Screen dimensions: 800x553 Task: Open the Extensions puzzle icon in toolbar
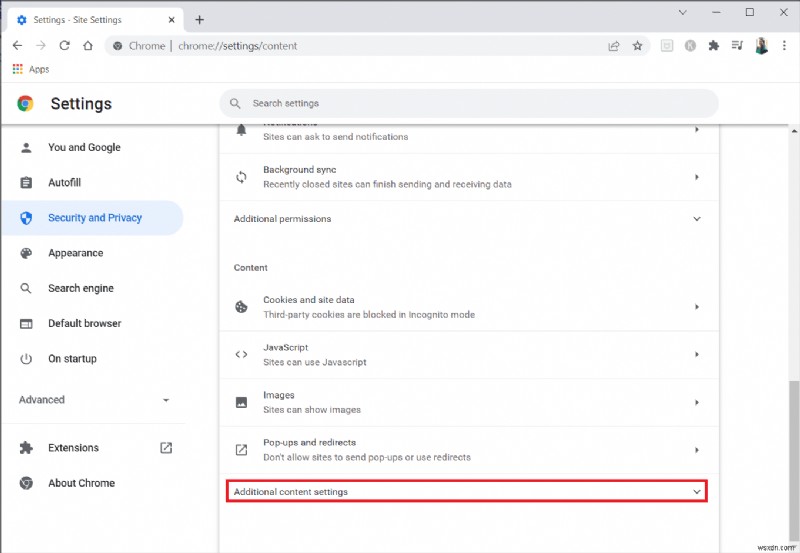[714, 45]
